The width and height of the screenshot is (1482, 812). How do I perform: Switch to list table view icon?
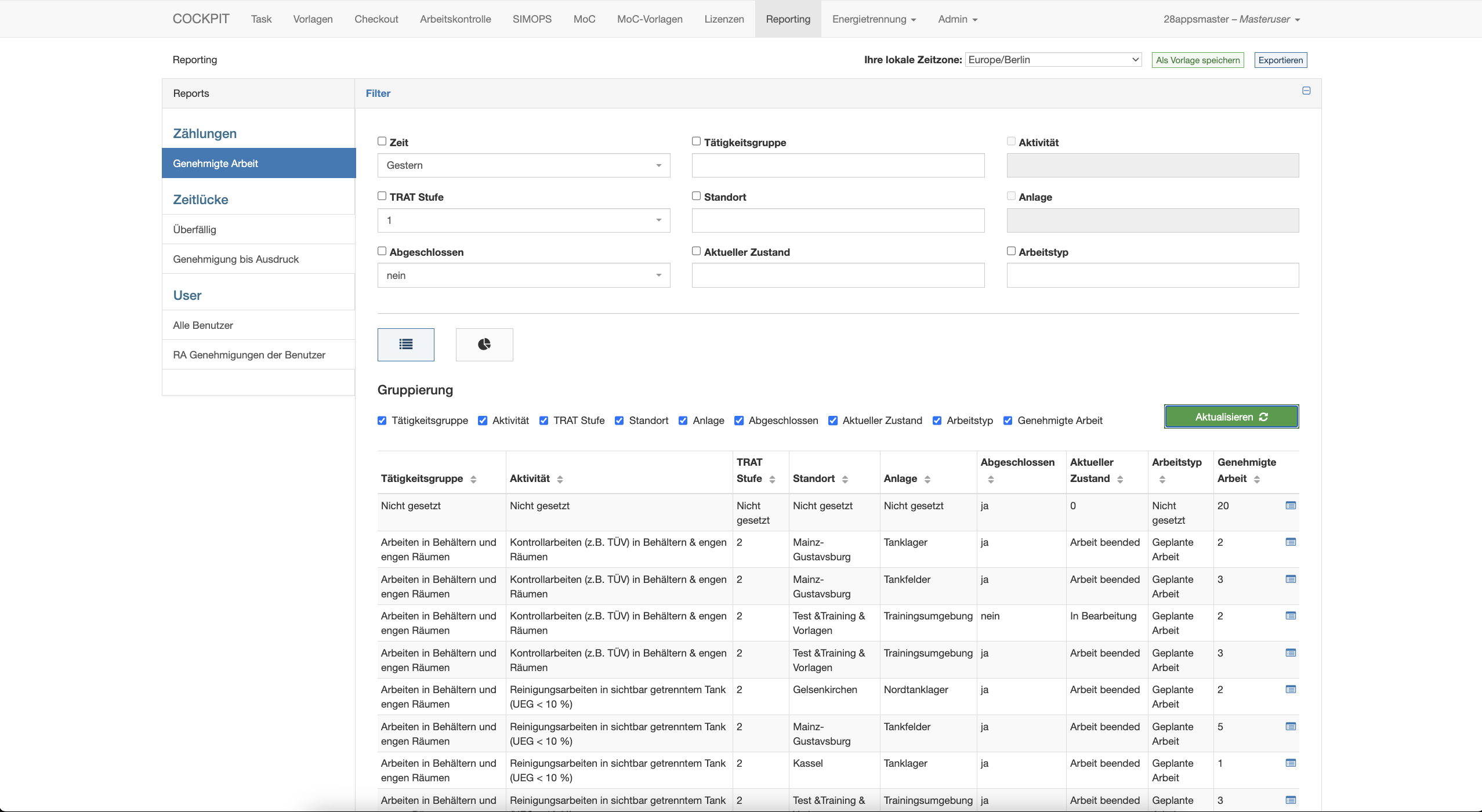(405, 345)
